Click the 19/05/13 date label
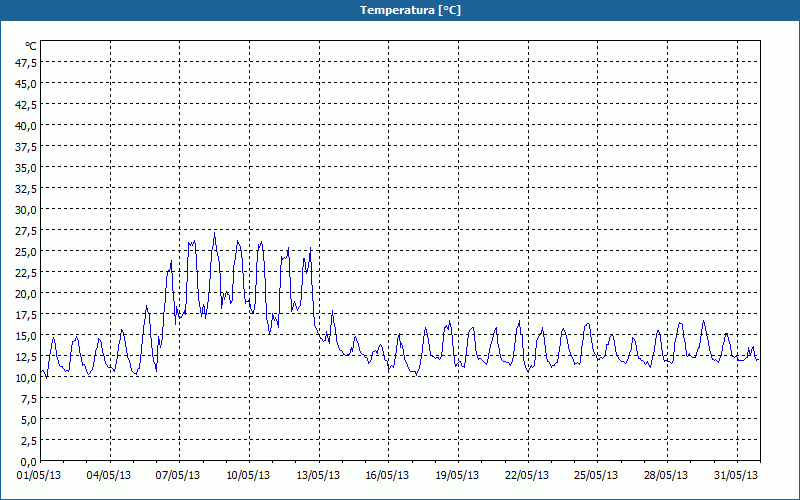Screen dimensions: 800x500 tap(457, 475)
